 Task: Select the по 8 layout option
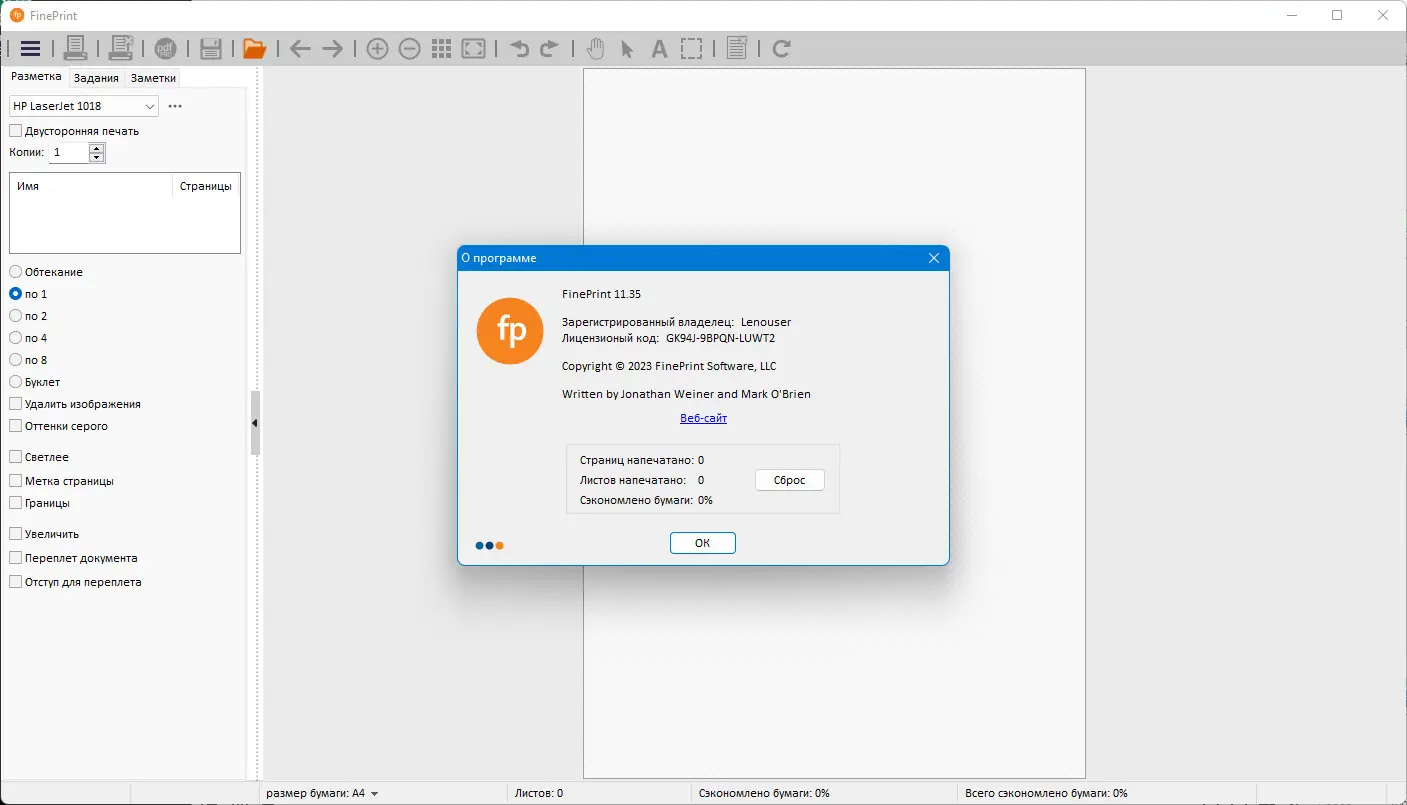[16, 360]
